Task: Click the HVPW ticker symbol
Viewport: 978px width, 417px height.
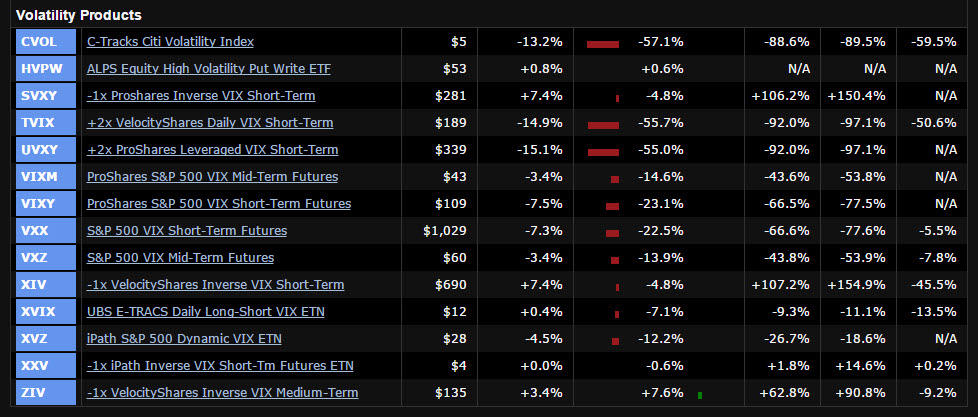Action: [x=46, y=69]
